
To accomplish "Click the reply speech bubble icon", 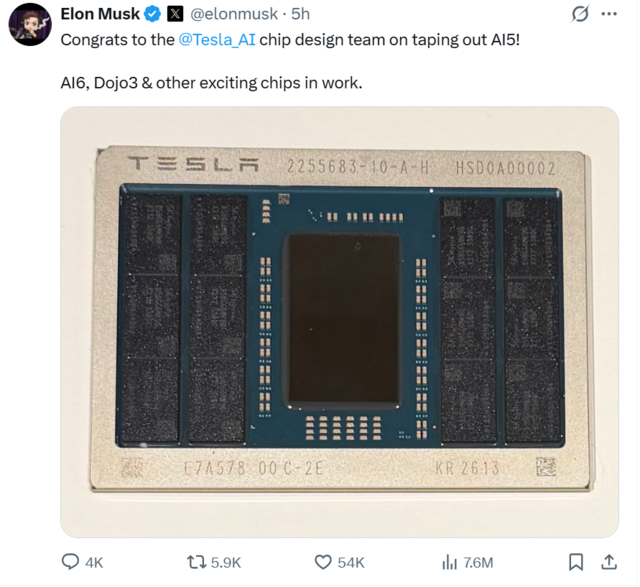I will (x=71, y=562).
